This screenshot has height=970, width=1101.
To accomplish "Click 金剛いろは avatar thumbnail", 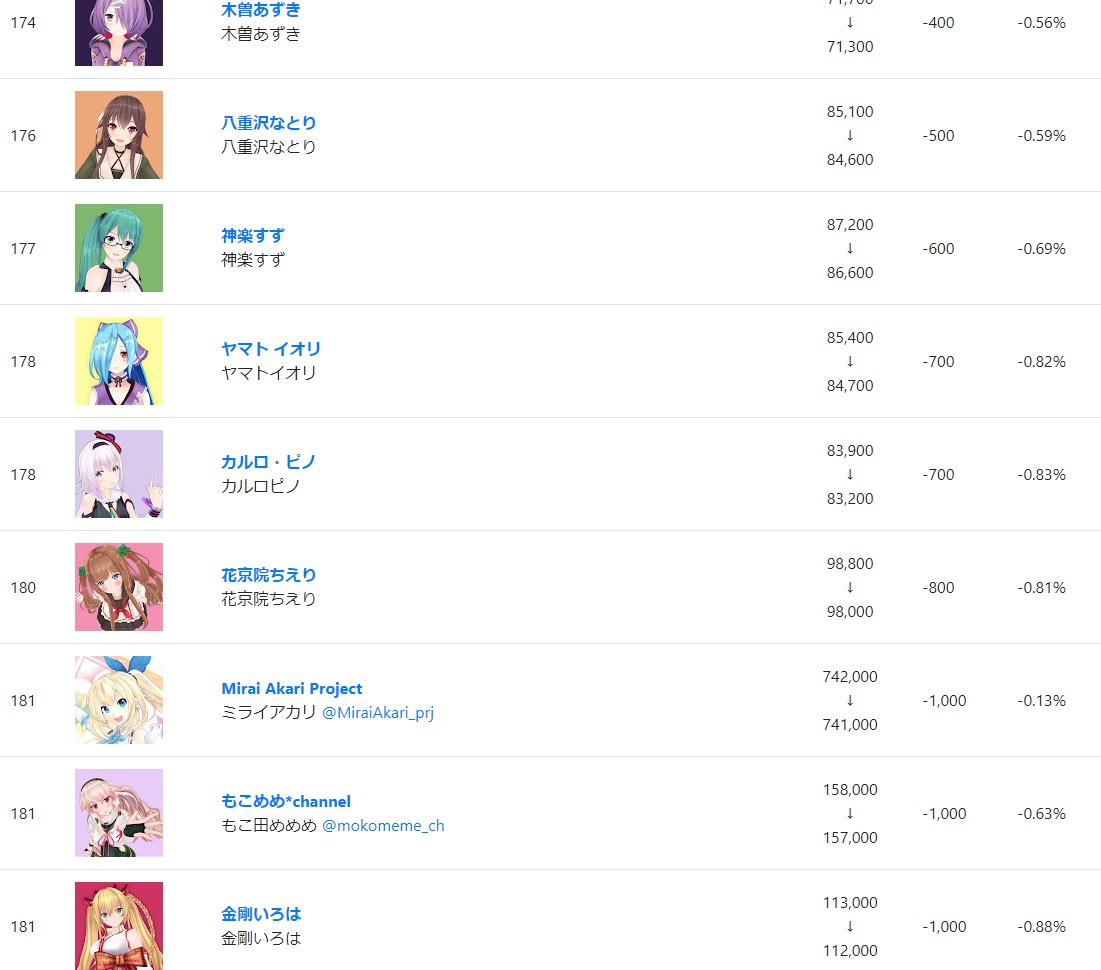I will [119, 926].
